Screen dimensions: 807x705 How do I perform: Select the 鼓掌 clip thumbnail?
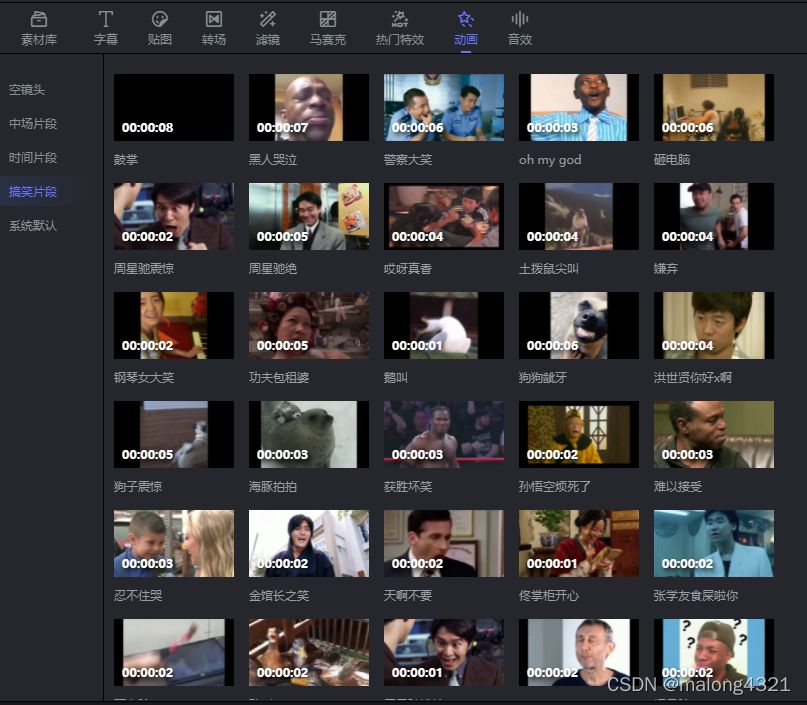click(174, 108)
